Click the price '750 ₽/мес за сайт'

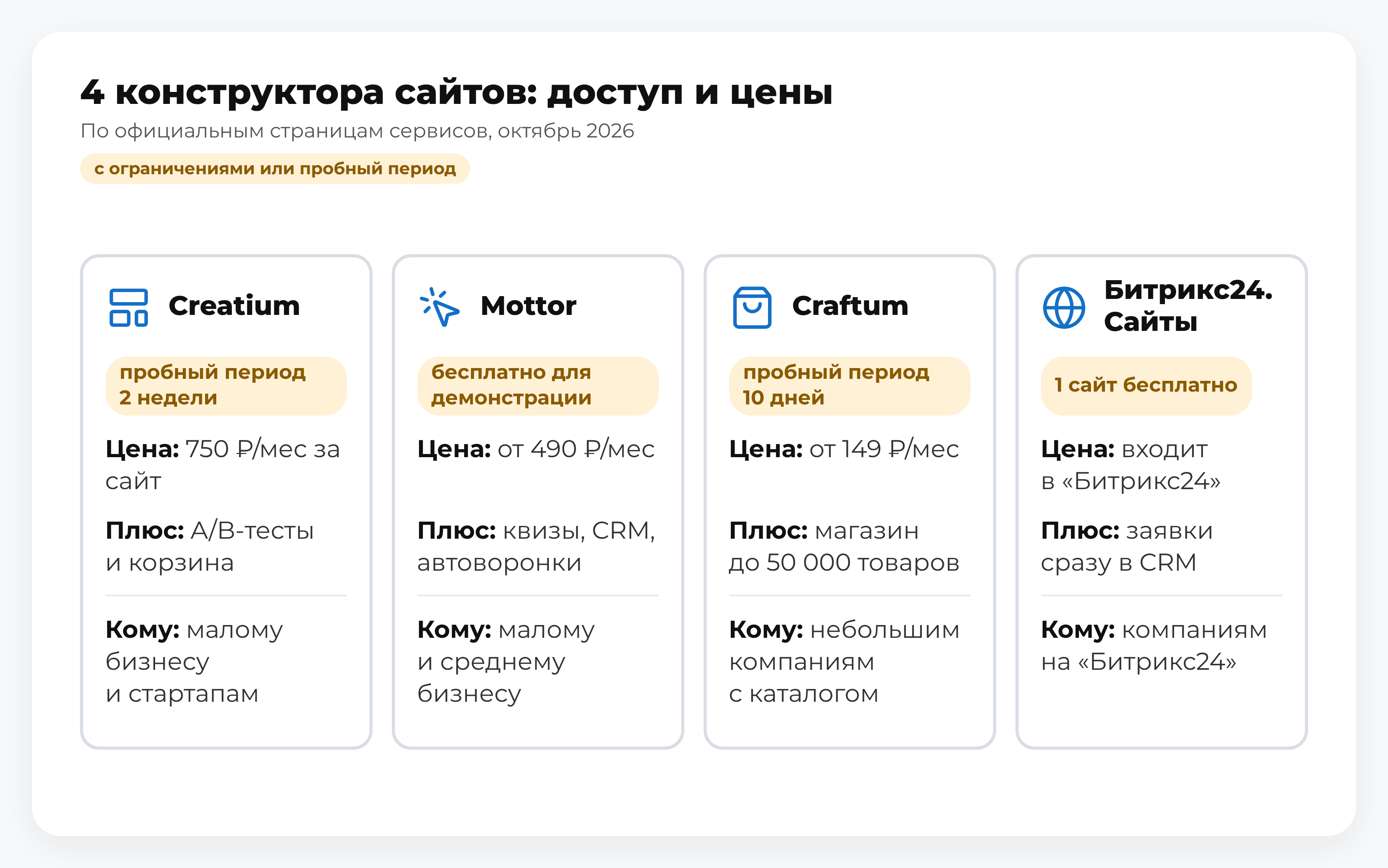pos(223,465)
